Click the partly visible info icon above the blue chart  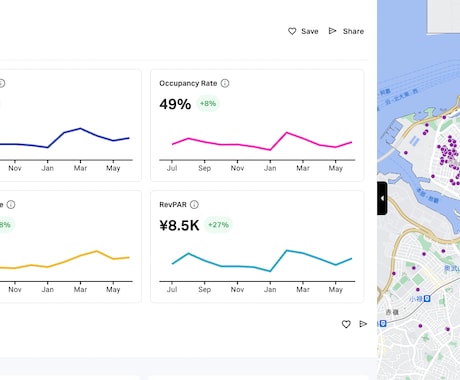click(2, 83)
